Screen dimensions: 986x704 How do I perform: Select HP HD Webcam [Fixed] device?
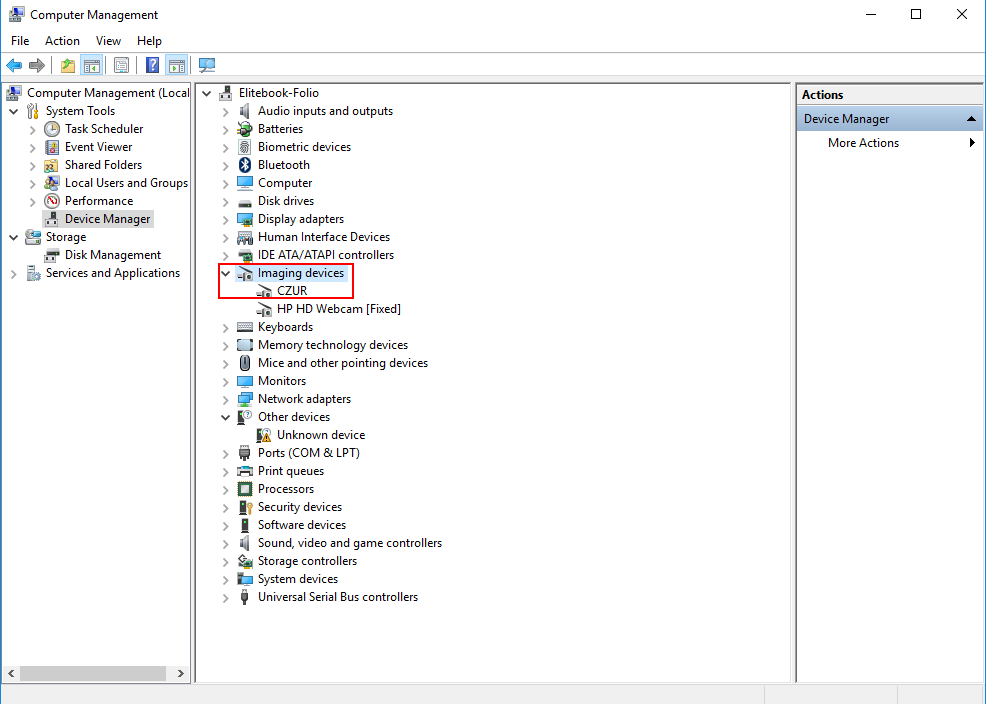pyautogui.click(x=338, y=309)
